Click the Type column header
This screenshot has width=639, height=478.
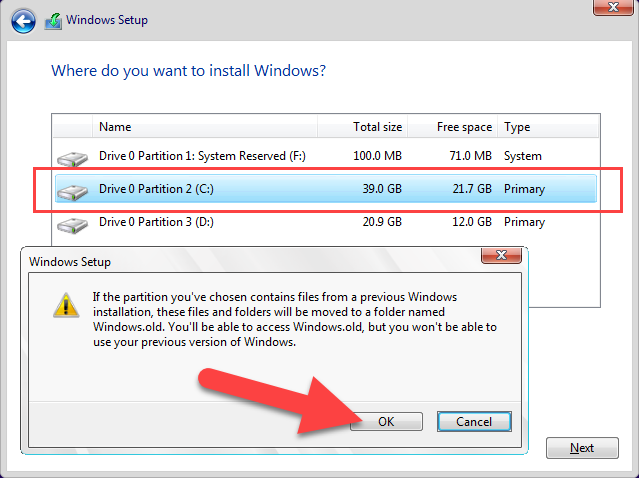tap(548, 127)
